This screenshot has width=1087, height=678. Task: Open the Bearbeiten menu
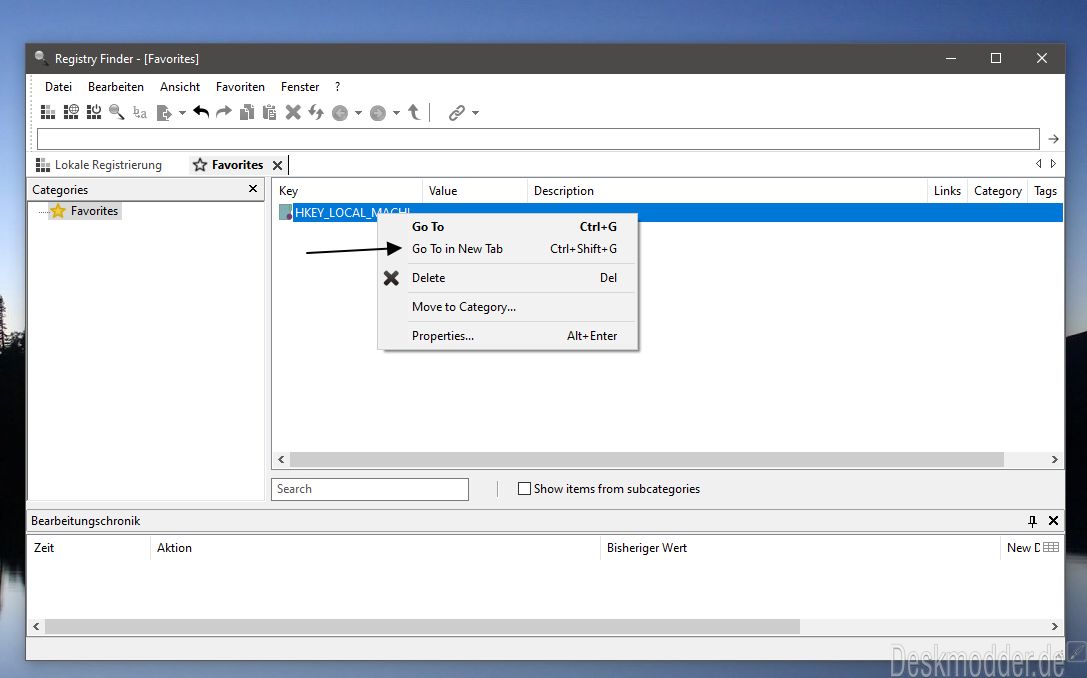116,87
